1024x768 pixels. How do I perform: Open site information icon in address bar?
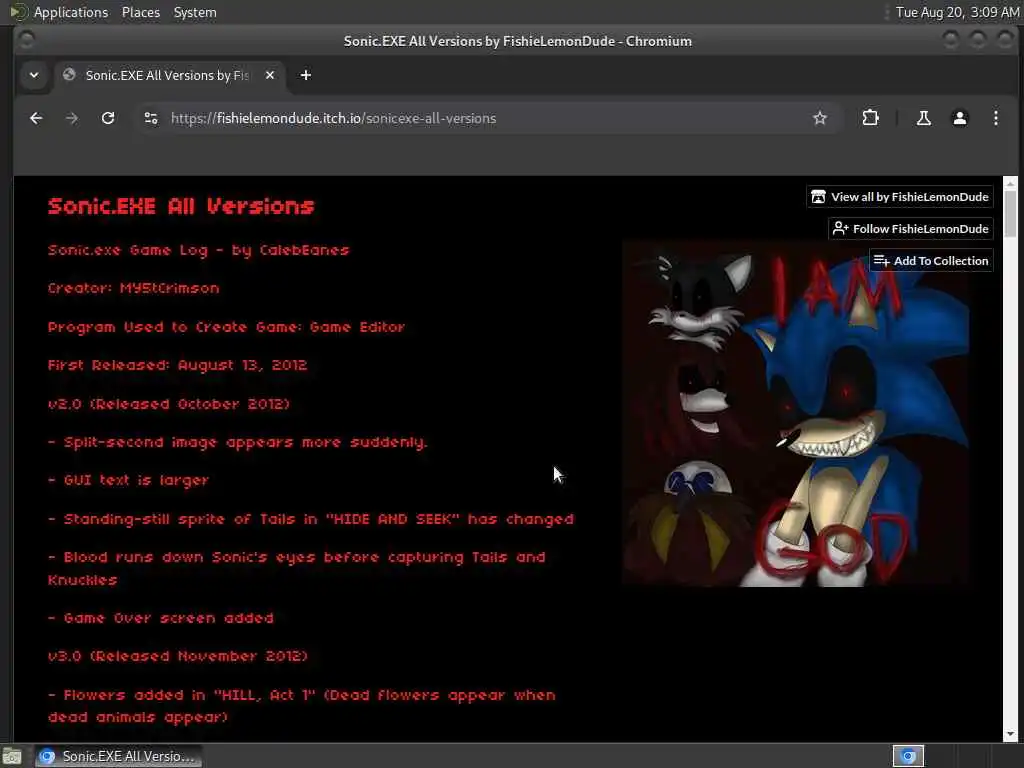coord(151,118)
